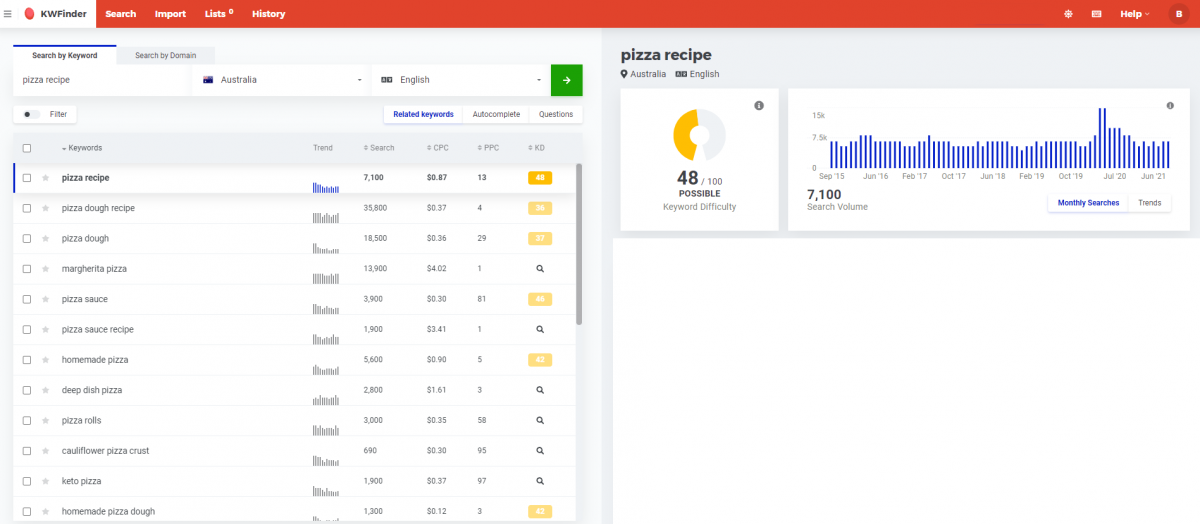Star the pizza recipe keyword
The height and width of the screenshot is (524, 1200).
(x=45, y=178)
